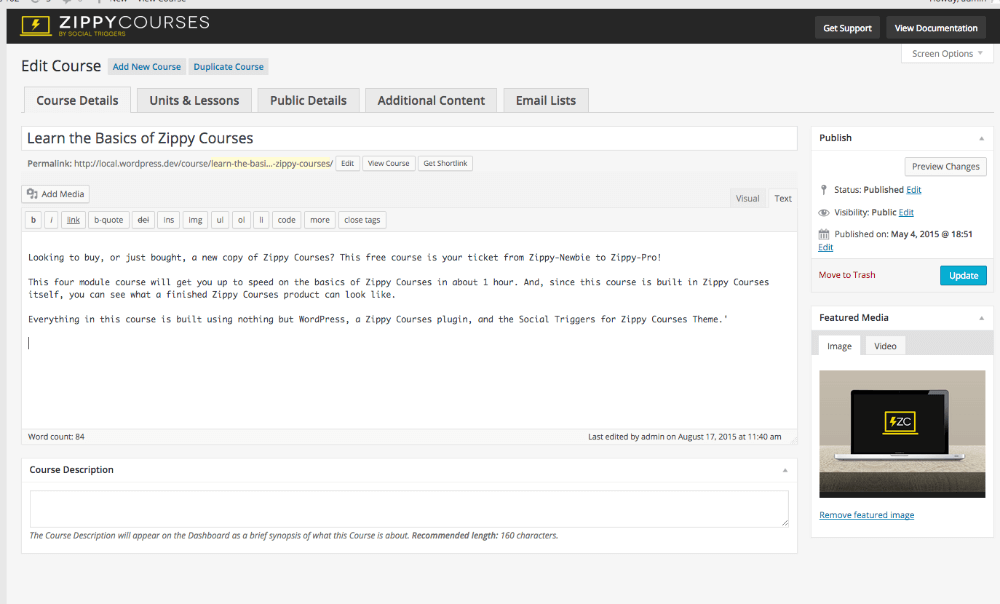Click Edit button next to permalink

point(348,163)
